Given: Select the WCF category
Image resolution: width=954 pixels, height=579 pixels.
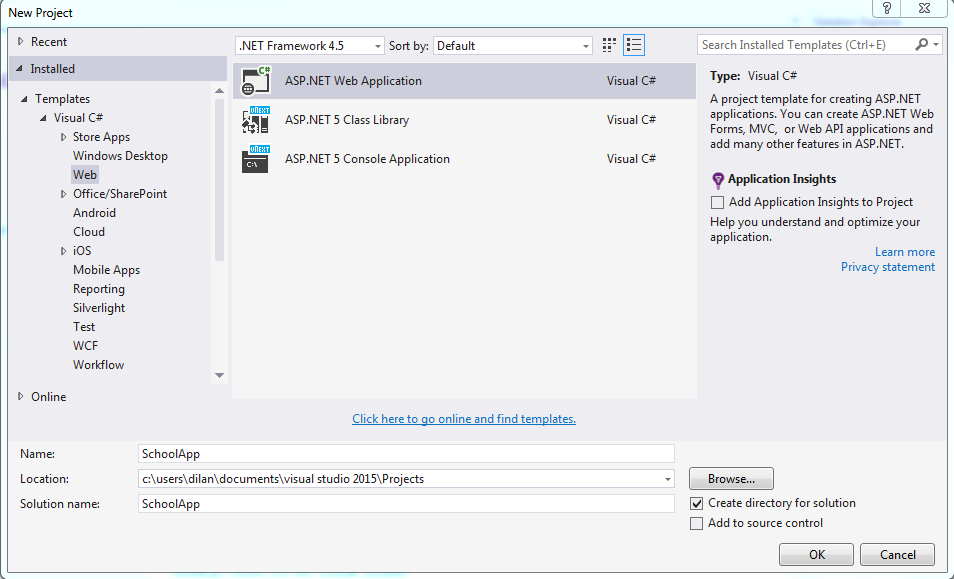Looking at the screenshot, I should 85,345.
